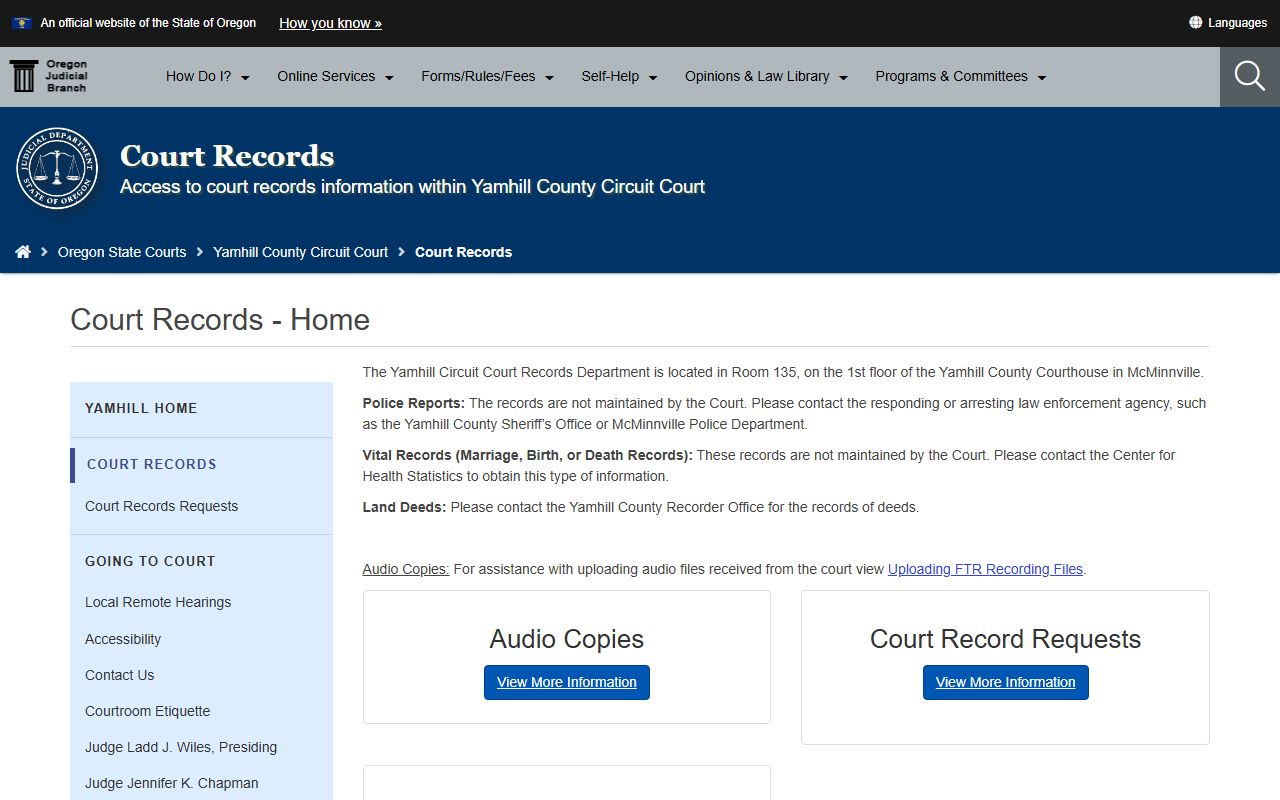Click the Court Records - Home heading
Image resolution: width=1280 pixels, height=800 pixels.
(220, 320)
